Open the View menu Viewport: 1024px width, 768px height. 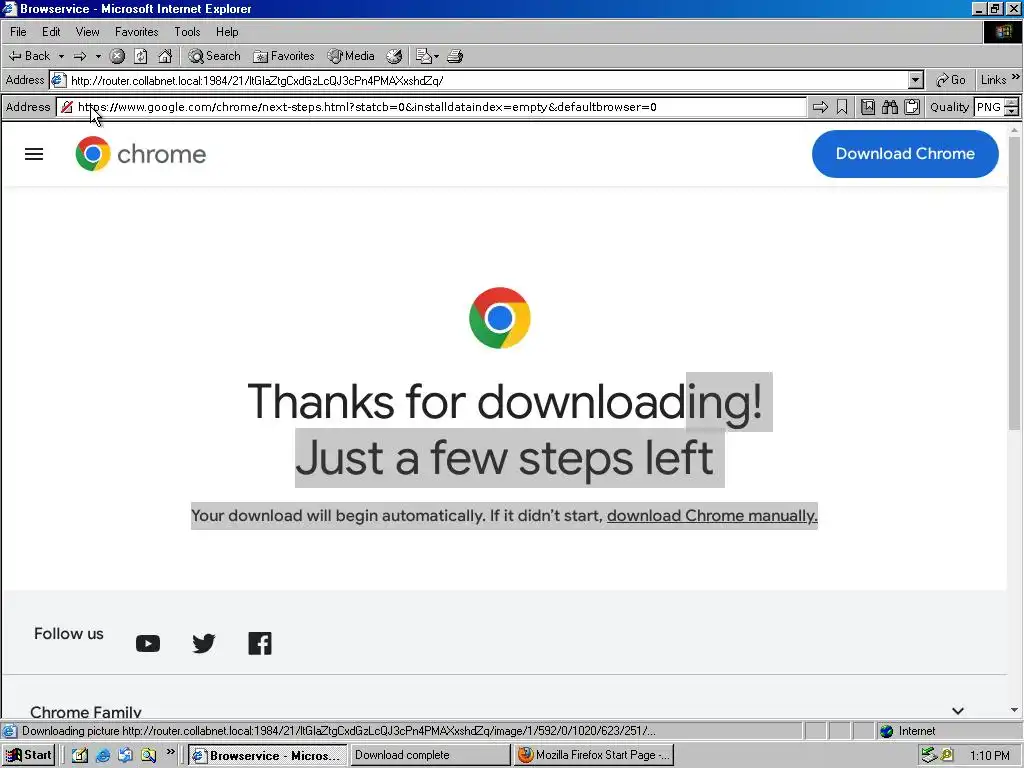[88, 31]
